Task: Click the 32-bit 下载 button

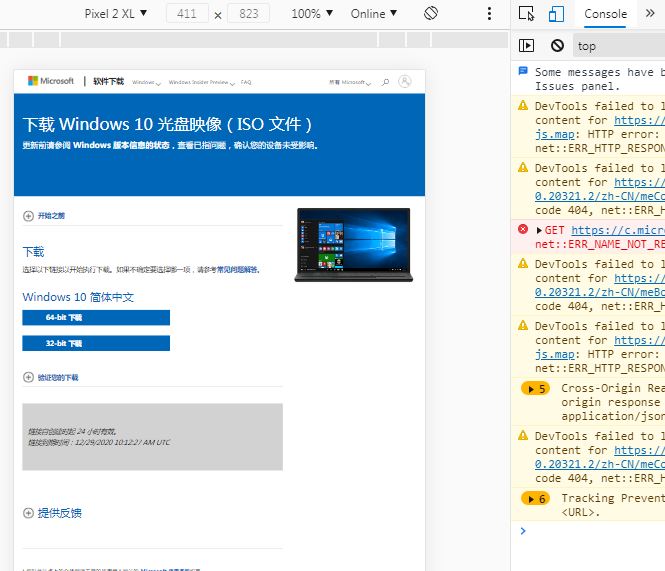Action: point(96,343)
